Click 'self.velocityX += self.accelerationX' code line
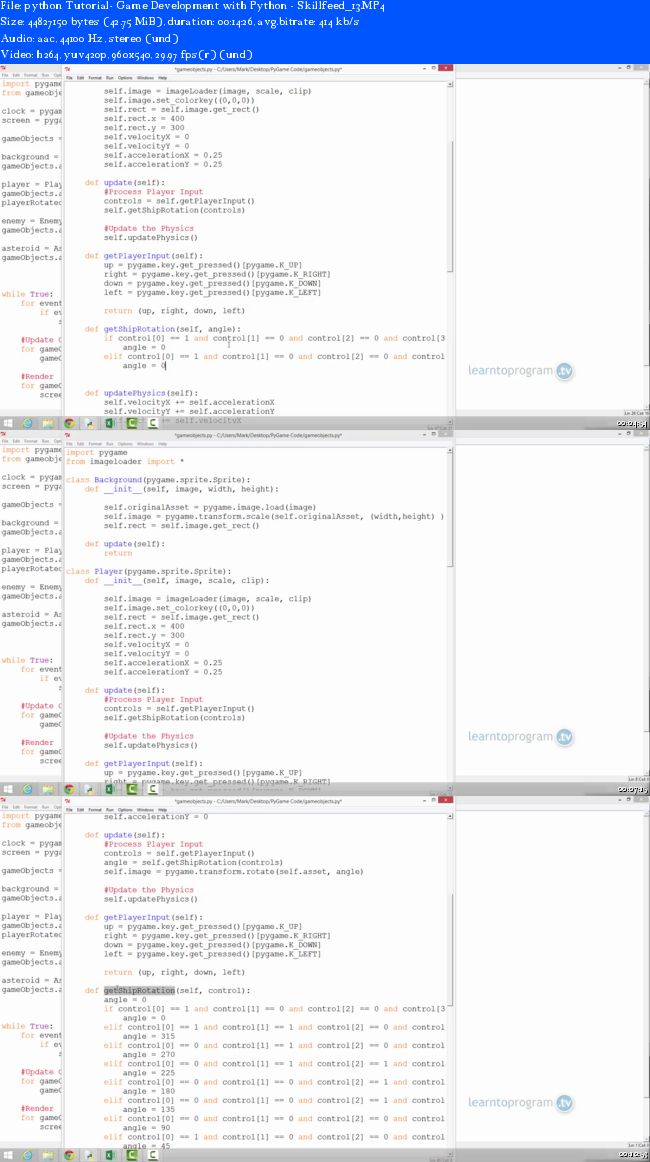The width and height of the screenshot is (650, 1162). coord(189,402)
